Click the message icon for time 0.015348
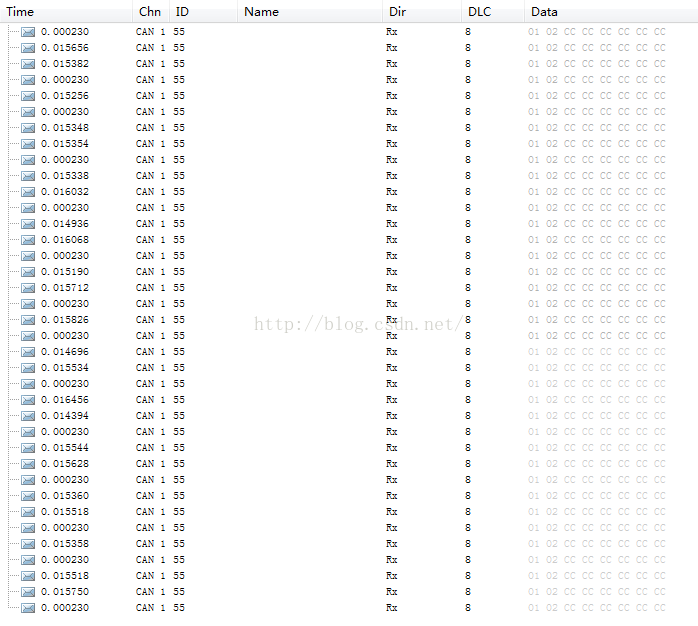The image size is (698, 626). coord(28,128)
